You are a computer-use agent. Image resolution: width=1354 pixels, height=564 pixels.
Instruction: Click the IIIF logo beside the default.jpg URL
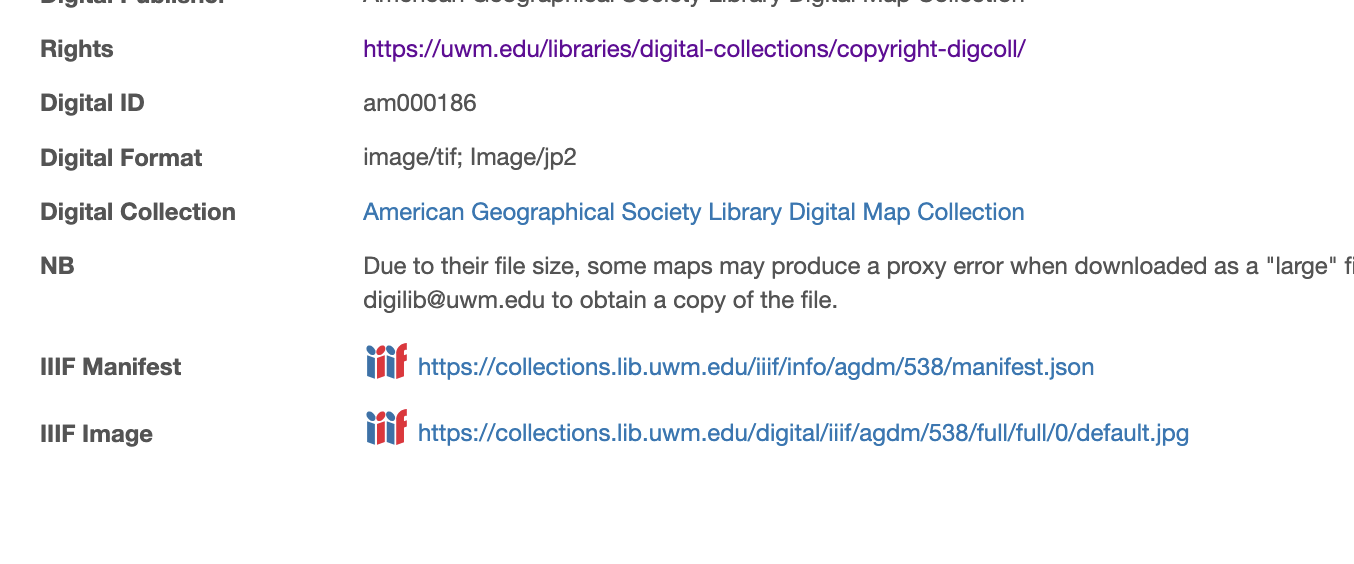[386, 428]
